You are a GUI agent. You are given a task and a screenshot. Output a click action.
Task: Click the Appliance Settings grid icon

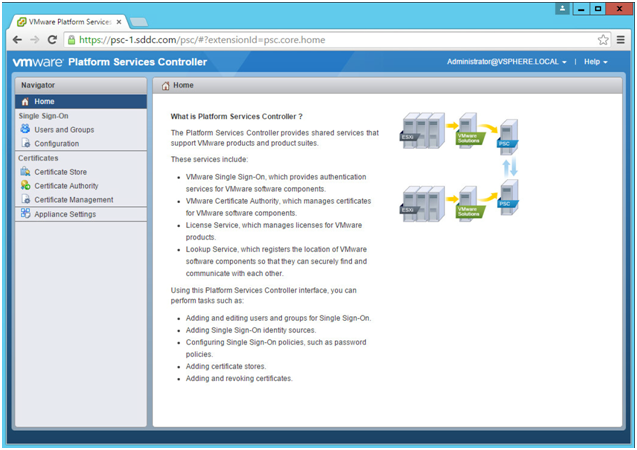tap(25, 213)
